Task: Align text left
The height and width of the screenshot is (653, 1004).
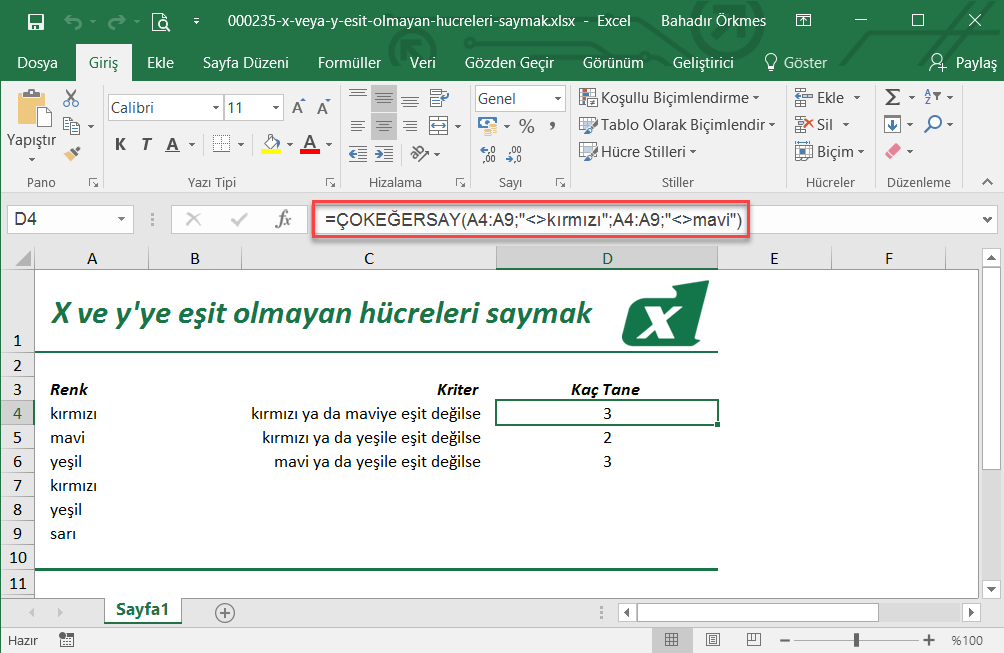Action: pyautogui.click(x=358, y=126)
